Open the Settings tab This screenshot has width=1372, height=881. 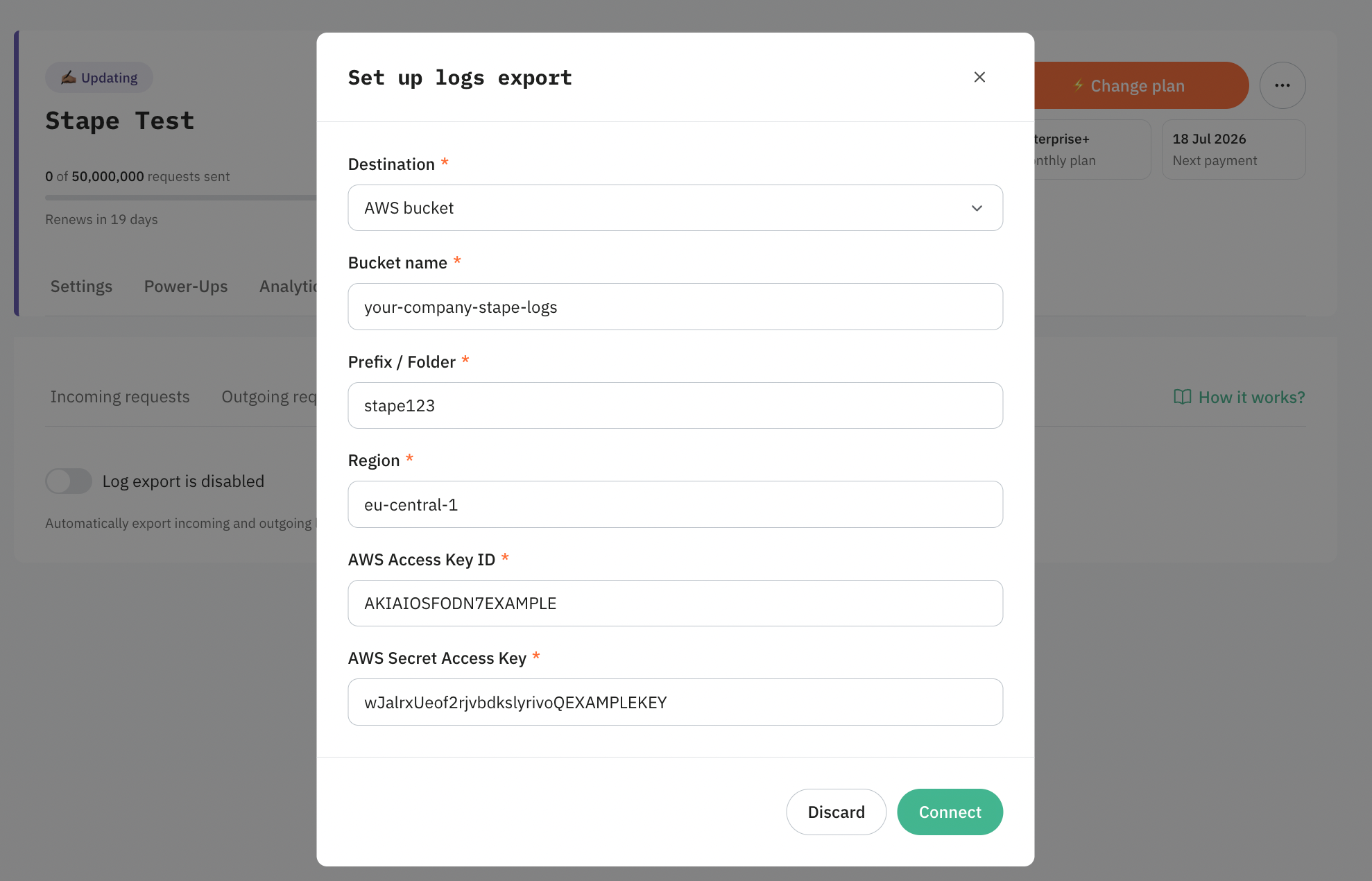click(x=81, y=286)
